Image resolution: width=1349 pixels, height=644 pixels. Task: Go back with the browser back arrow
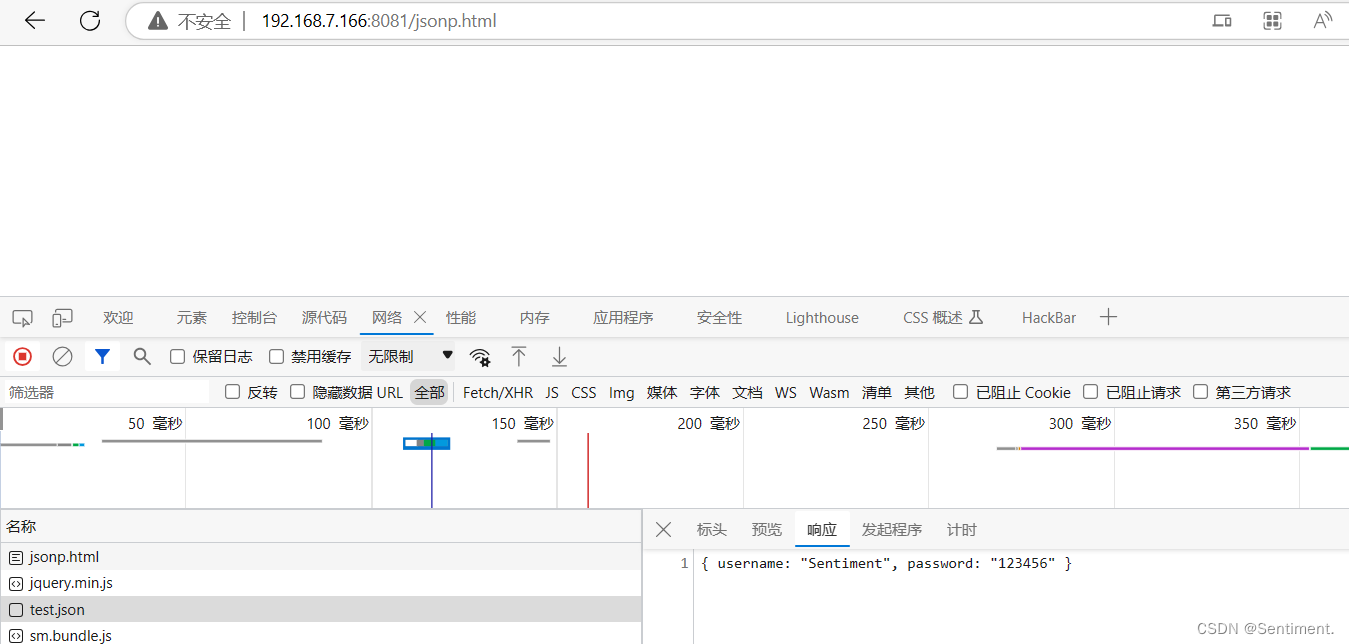pos(35,21)
